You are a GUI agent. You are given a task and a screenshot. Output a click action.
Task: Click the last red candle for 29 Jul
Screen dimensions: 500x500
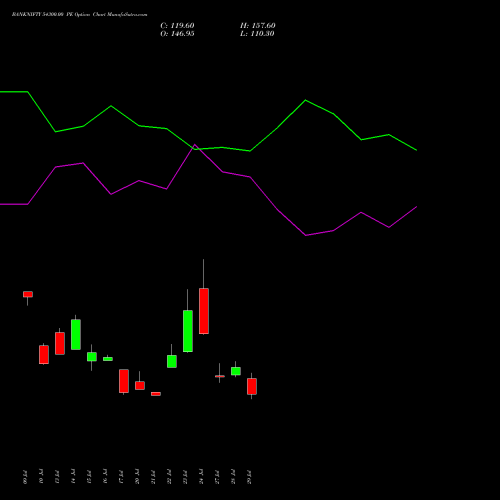pos(252,386)
